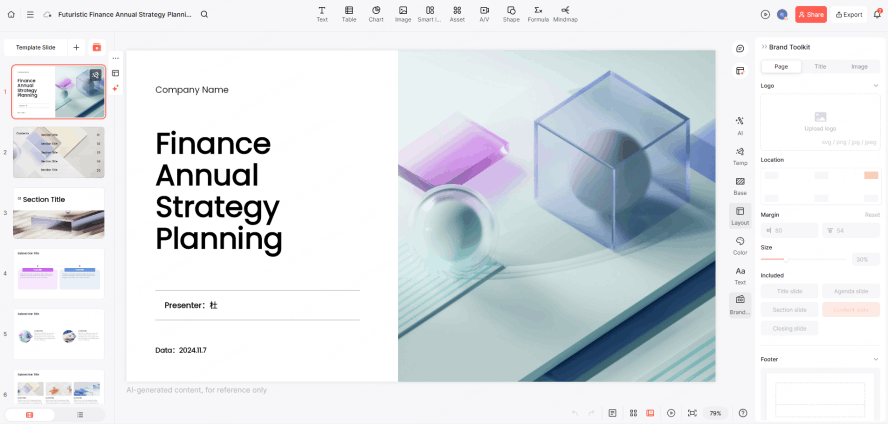Click the icon overlay on slide 1 thumbnail
This screenshot has width=888, height=424.
[x=95, y=75]
